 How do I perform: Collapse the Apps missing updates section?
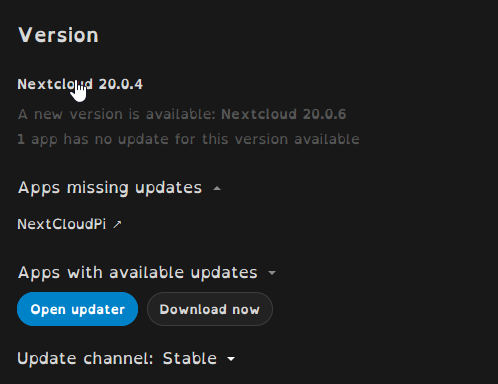[x=119, y=188]
